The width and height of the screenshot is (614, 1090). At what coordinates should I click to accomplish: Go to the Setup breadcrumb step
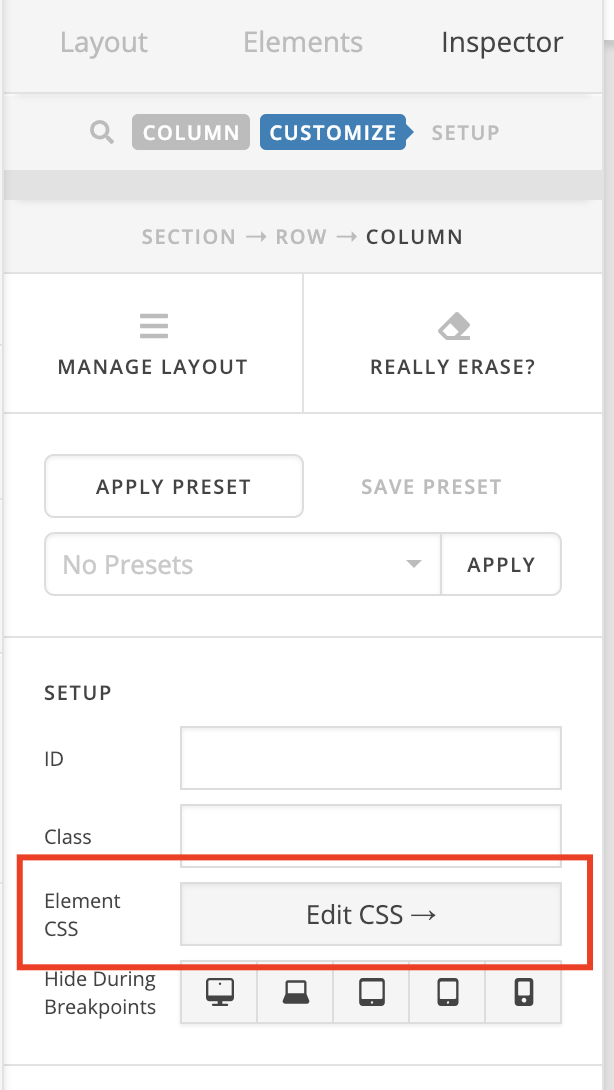[x=465, y=133]
